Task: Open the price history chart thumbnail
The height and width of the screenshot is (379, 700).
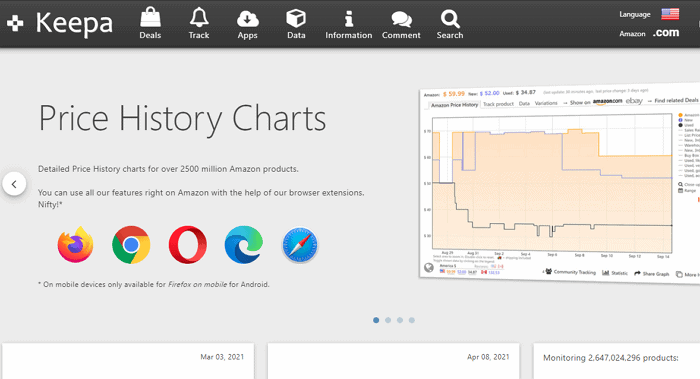Action: pos(559,183)
